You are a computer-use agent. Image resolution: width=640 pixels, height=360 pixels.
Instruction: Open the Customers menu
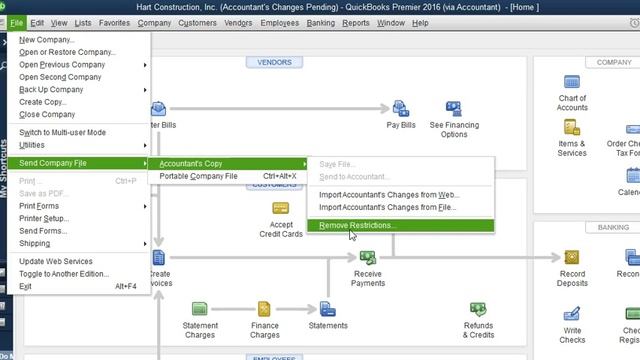198,23
